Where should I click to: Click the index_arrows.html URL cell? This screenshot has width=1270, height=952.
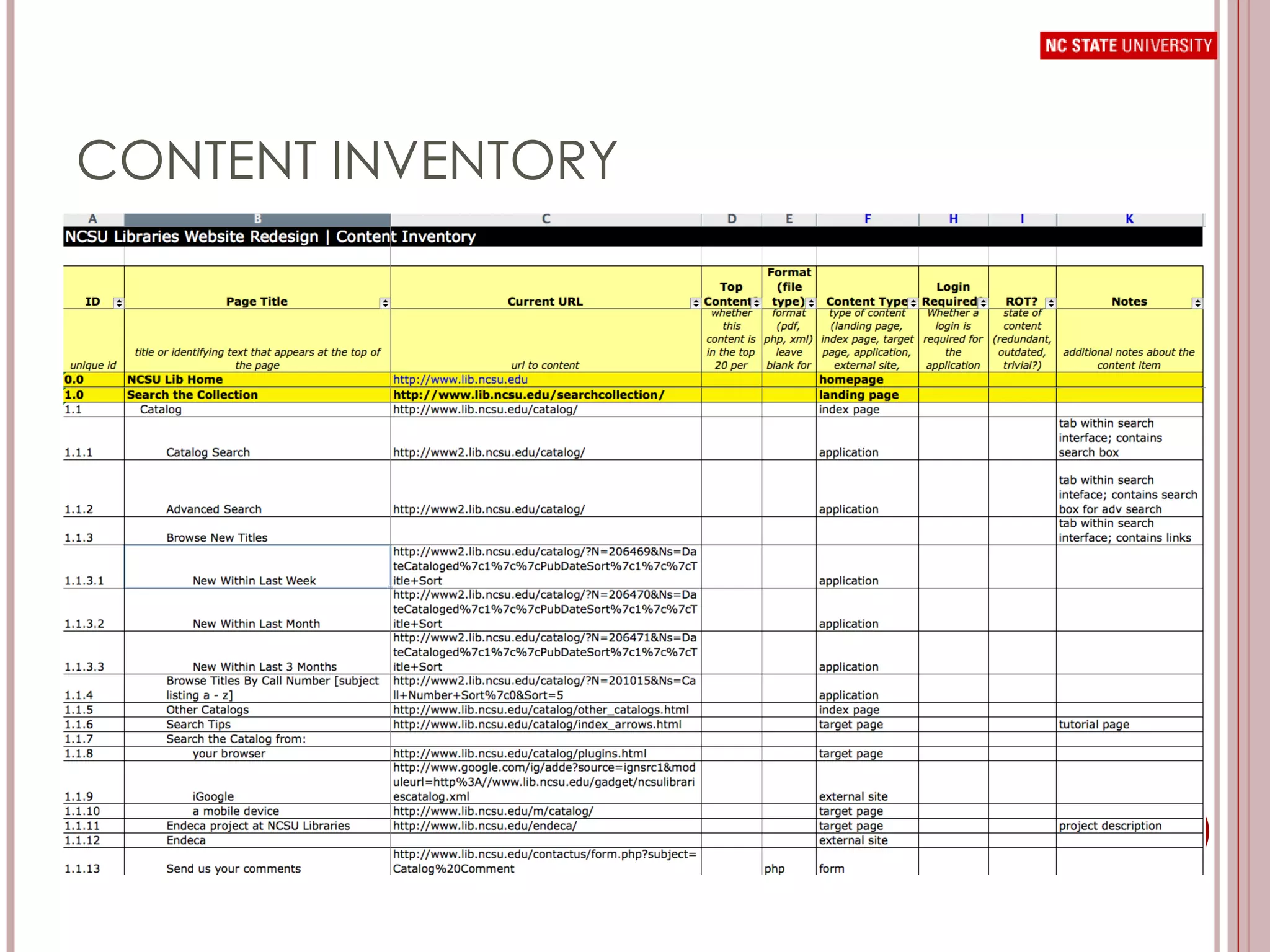[x=546, y=725]
